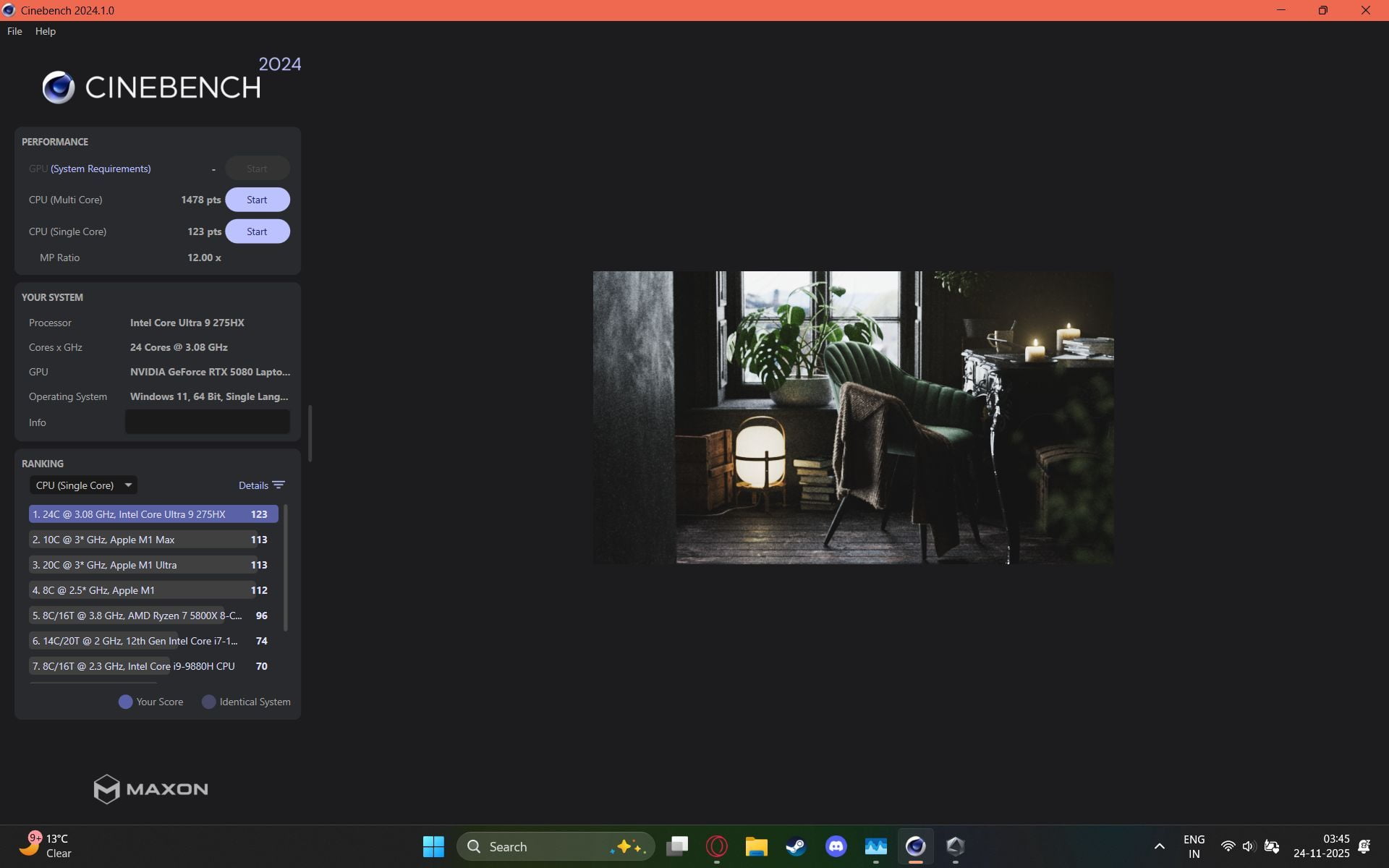Launch the Opera browser from the taskbar
The height and width of the screenshot is (868, 1389).
click(x=717, y=846)
